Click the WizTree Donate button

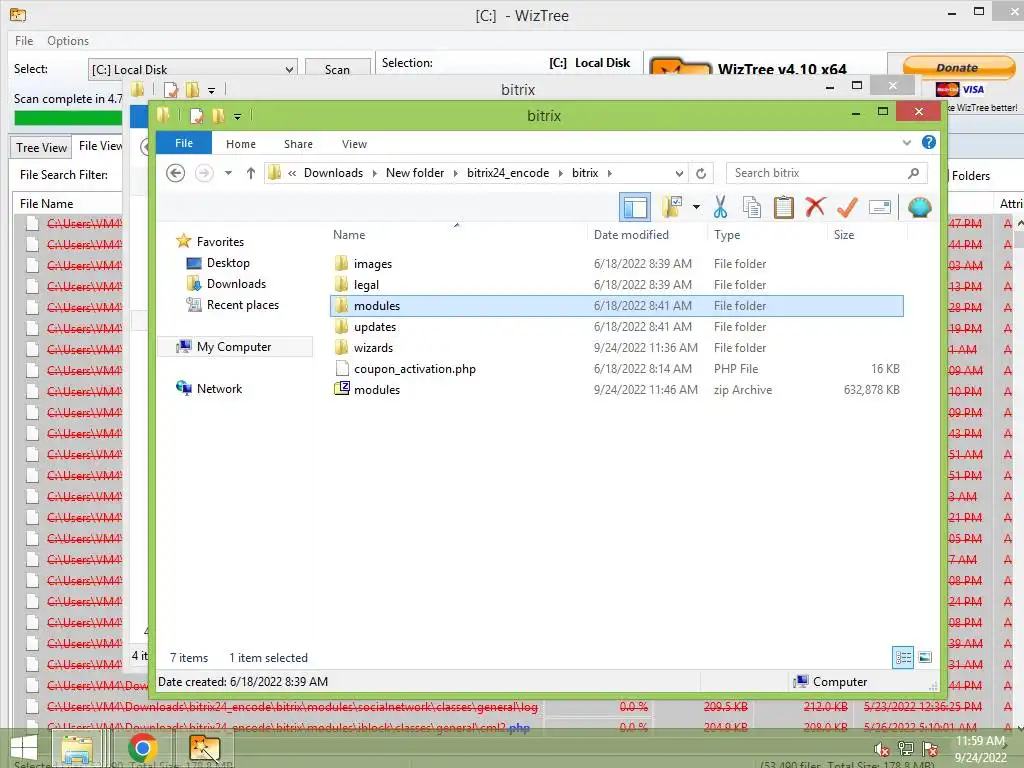(x=957, y=67)
